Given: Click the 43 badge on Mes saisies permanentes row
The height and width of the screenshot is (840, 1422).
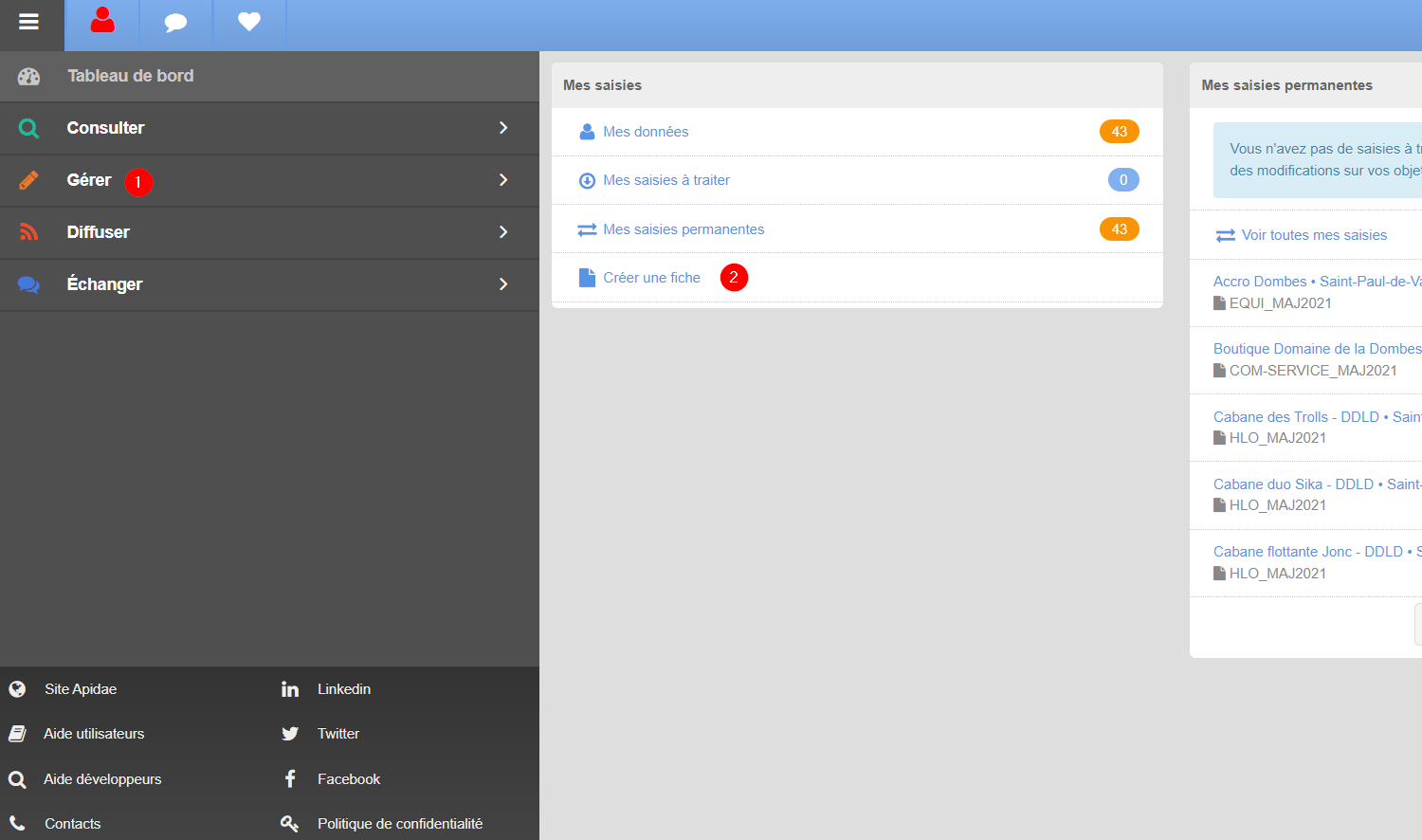Looking at the screenshot, I should [1120, 229].
